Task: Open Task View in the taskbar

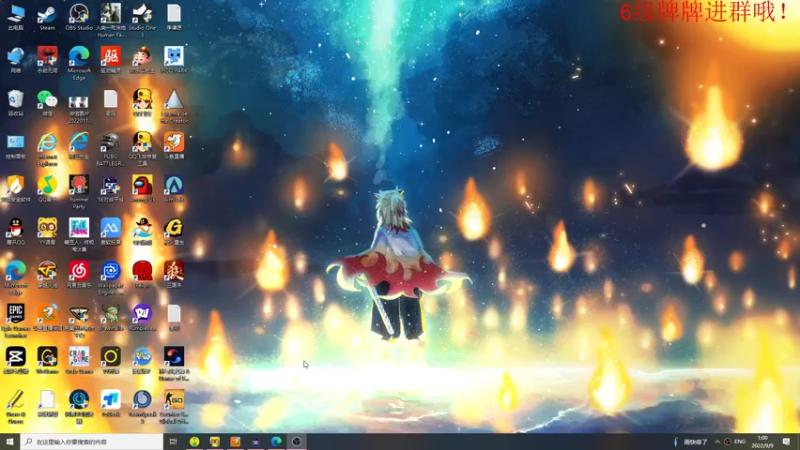Action: [x=173, y=442]
